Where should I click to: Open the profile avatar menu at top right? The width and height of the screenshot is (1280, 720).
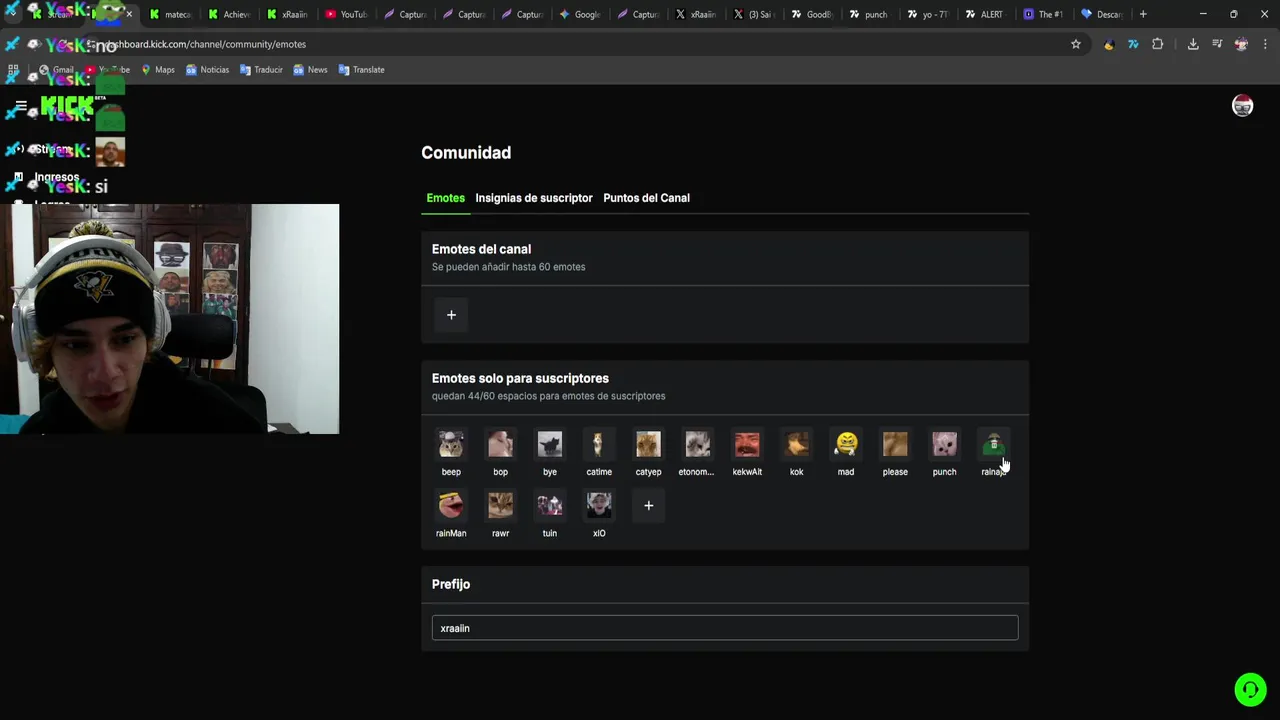point(1242,106)
